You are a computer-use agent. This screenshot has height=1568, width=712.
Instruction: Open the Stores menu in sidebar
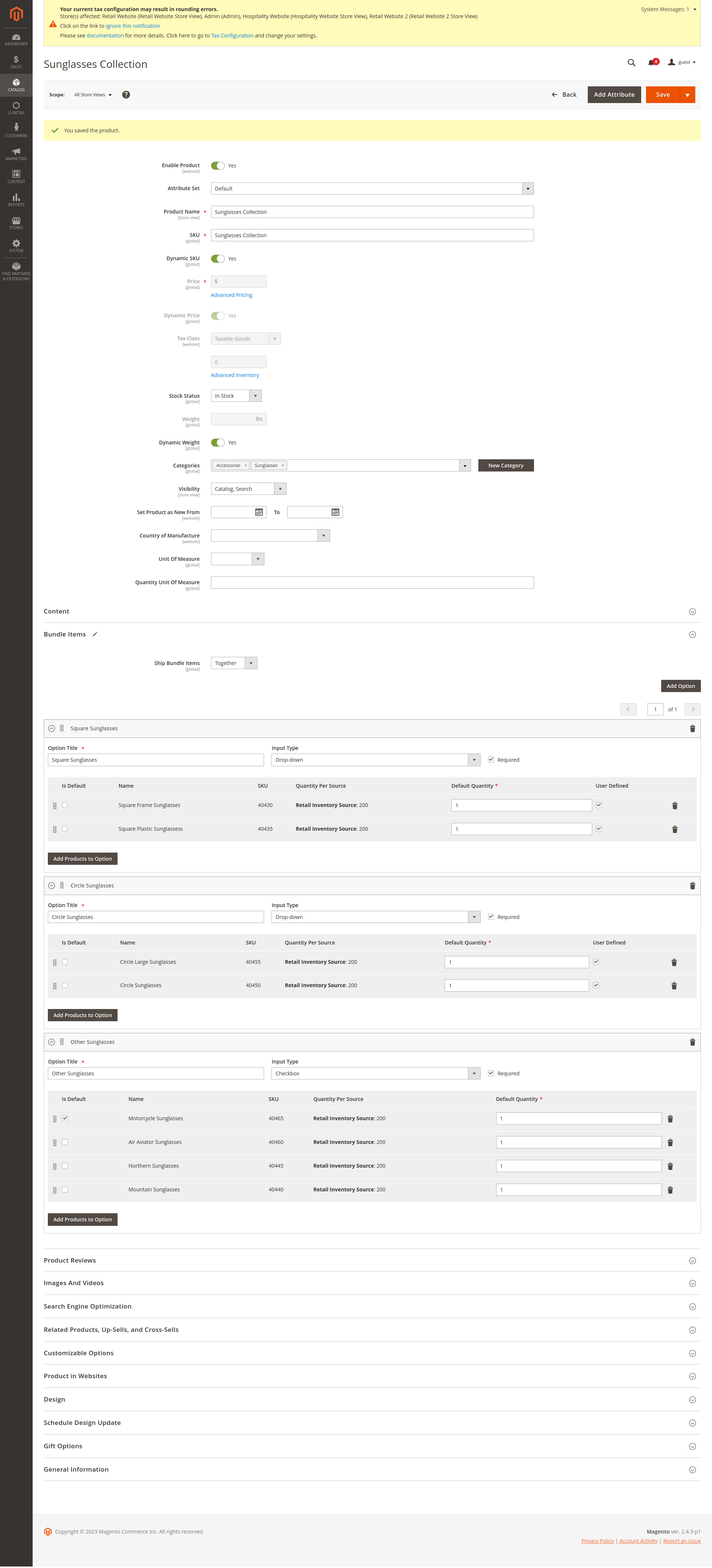click(x=16, y=222)
